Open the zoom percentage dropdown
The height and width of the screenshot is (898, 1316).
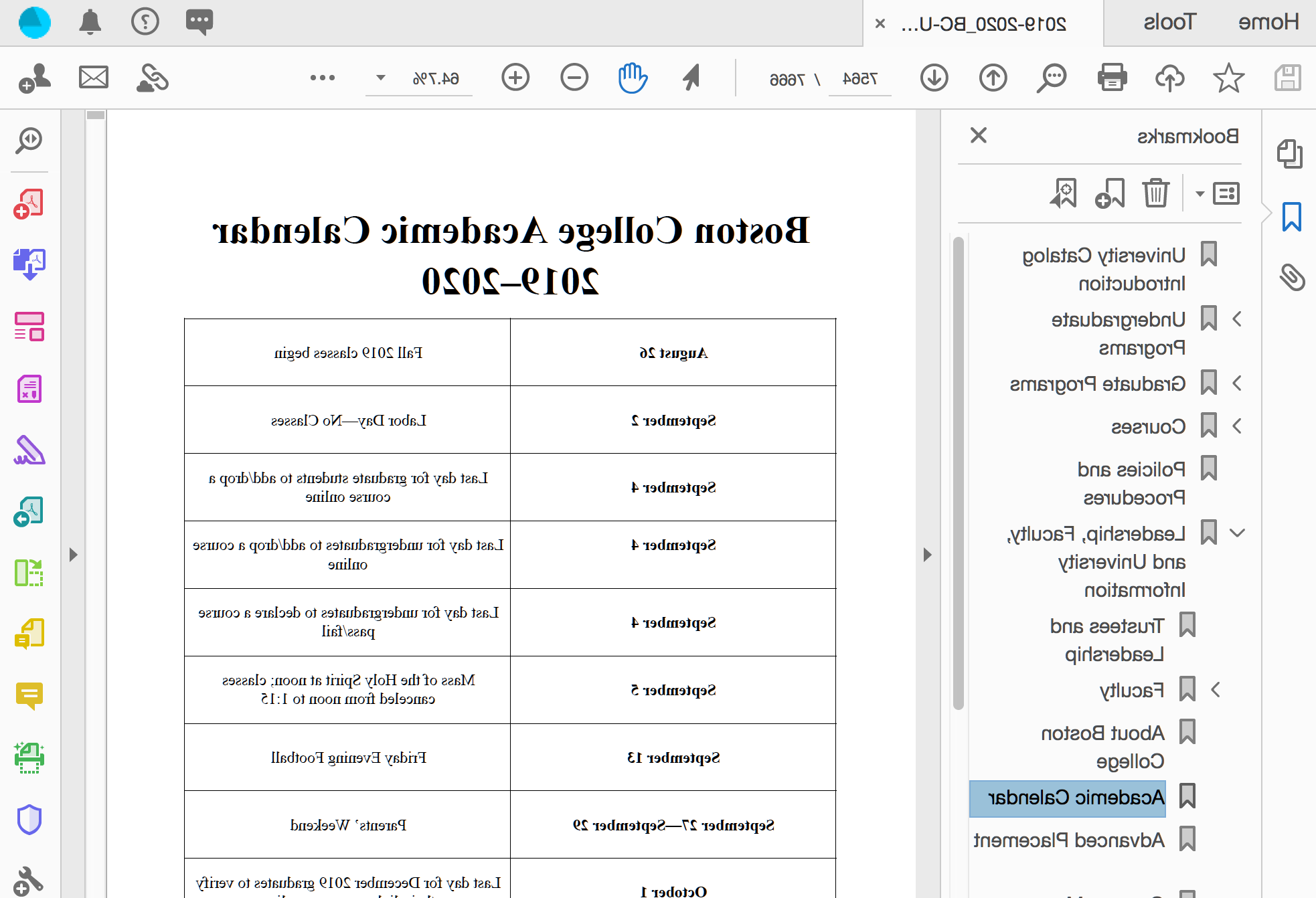[381, 78]
